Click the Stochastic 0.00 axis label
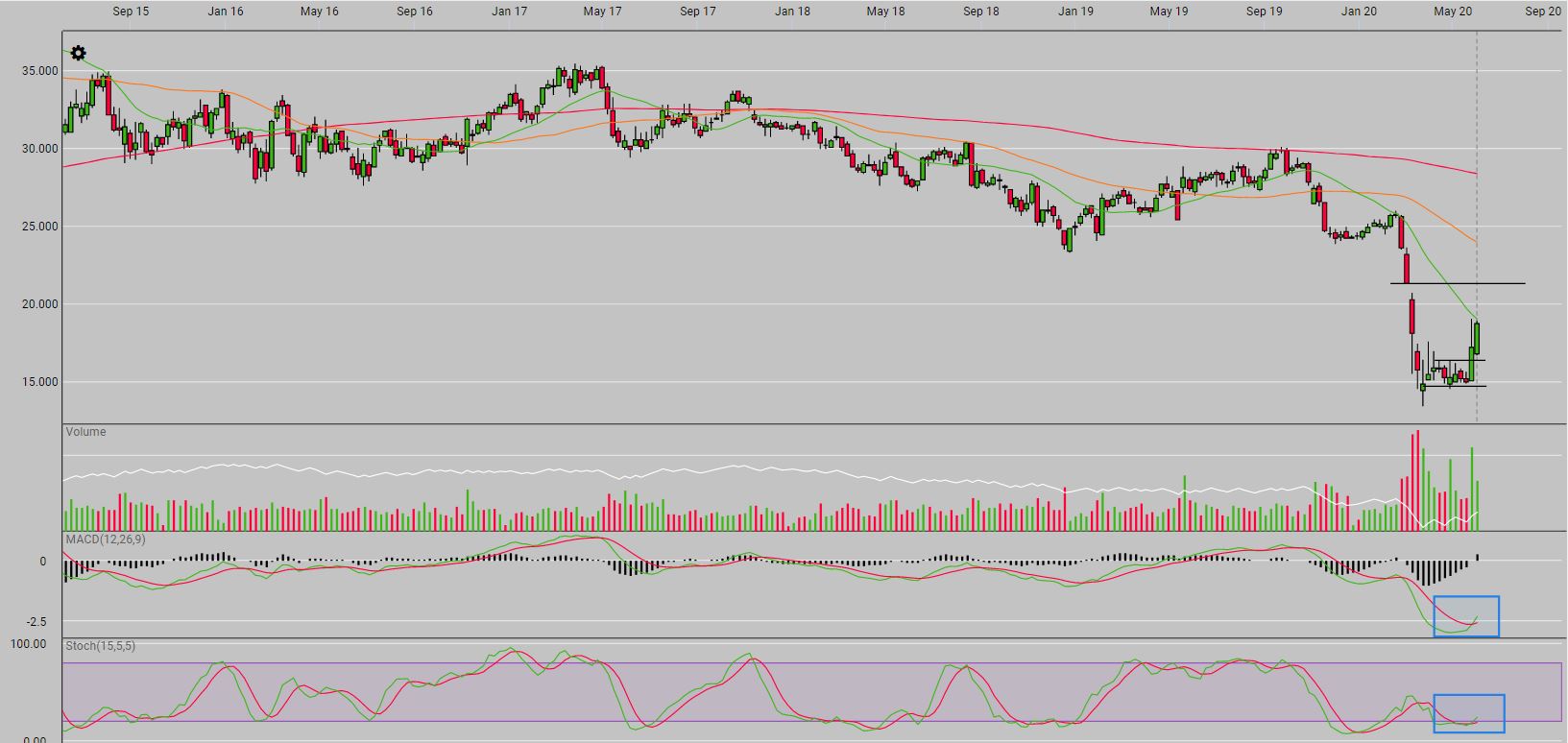This screenshot has width=1568, height=743. [34, 738]
